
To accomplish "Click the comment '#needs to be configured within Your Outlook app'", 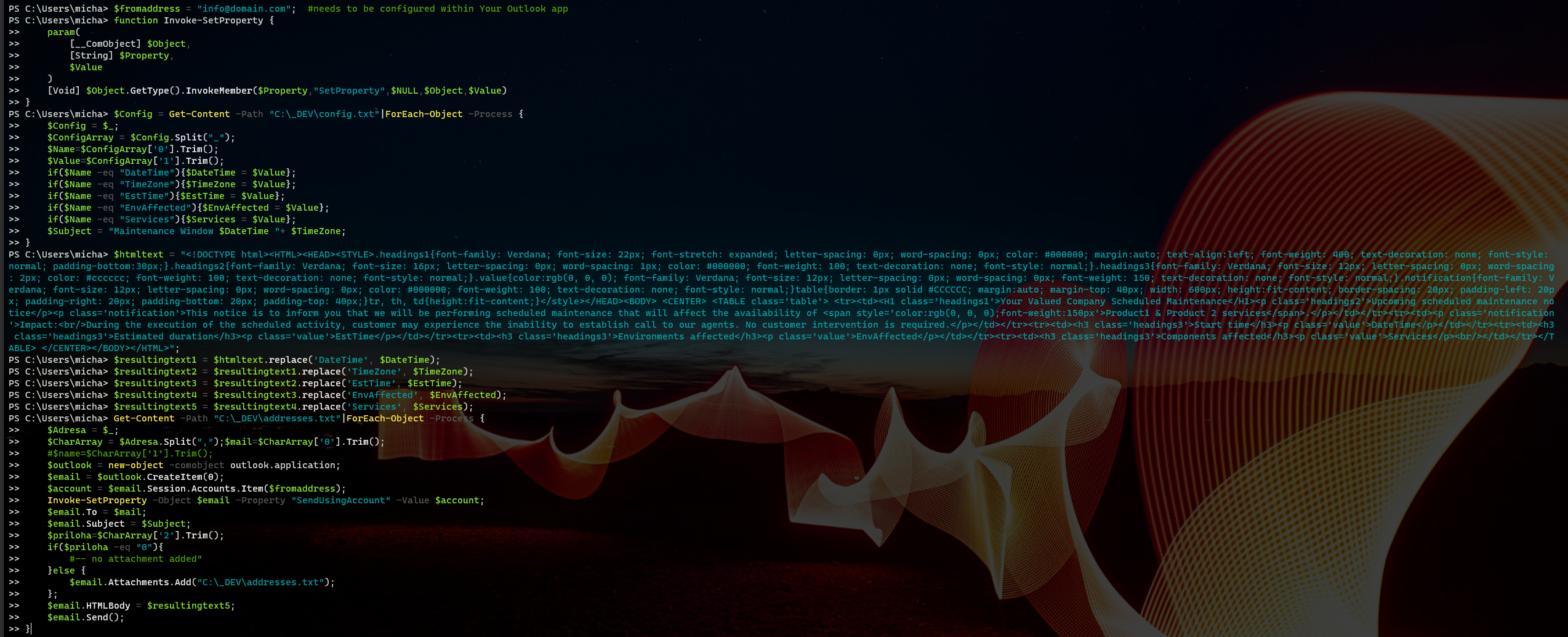I will pos(438,9).
